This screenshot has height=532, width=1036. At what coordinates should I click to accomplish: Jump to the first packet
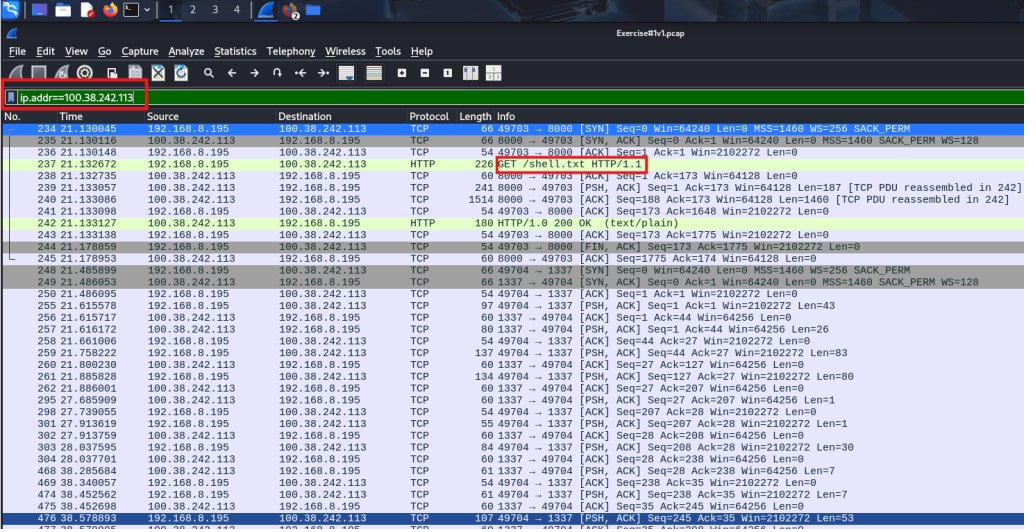(301, 73)
